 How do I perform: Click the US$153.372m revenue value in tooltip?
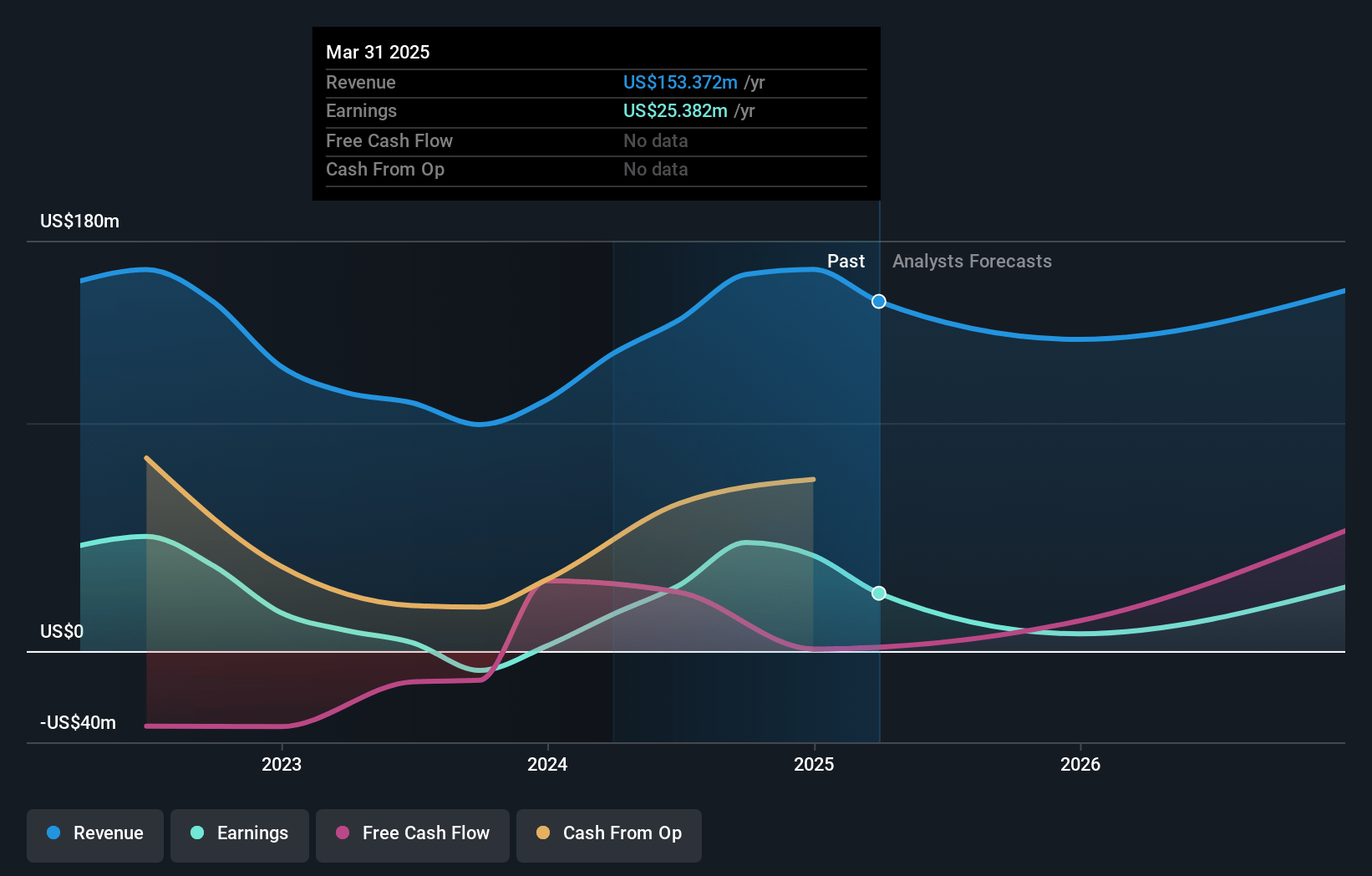click(x=680, y=82)
